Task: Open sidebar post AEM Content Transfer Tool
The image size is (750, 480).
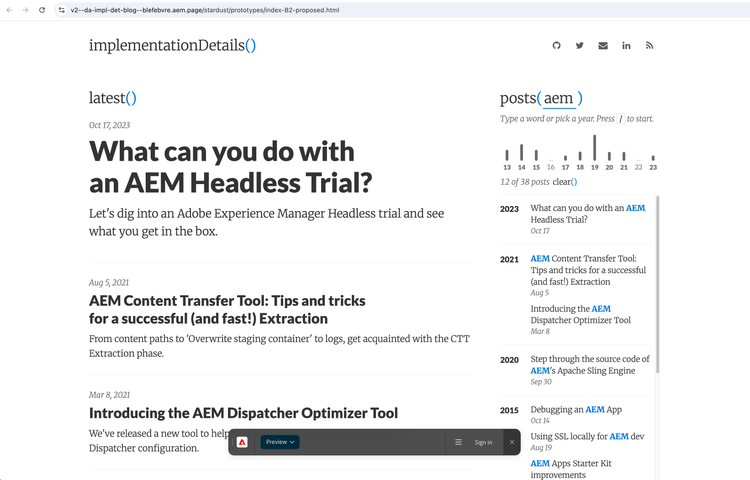Action: tap(588, 270)
